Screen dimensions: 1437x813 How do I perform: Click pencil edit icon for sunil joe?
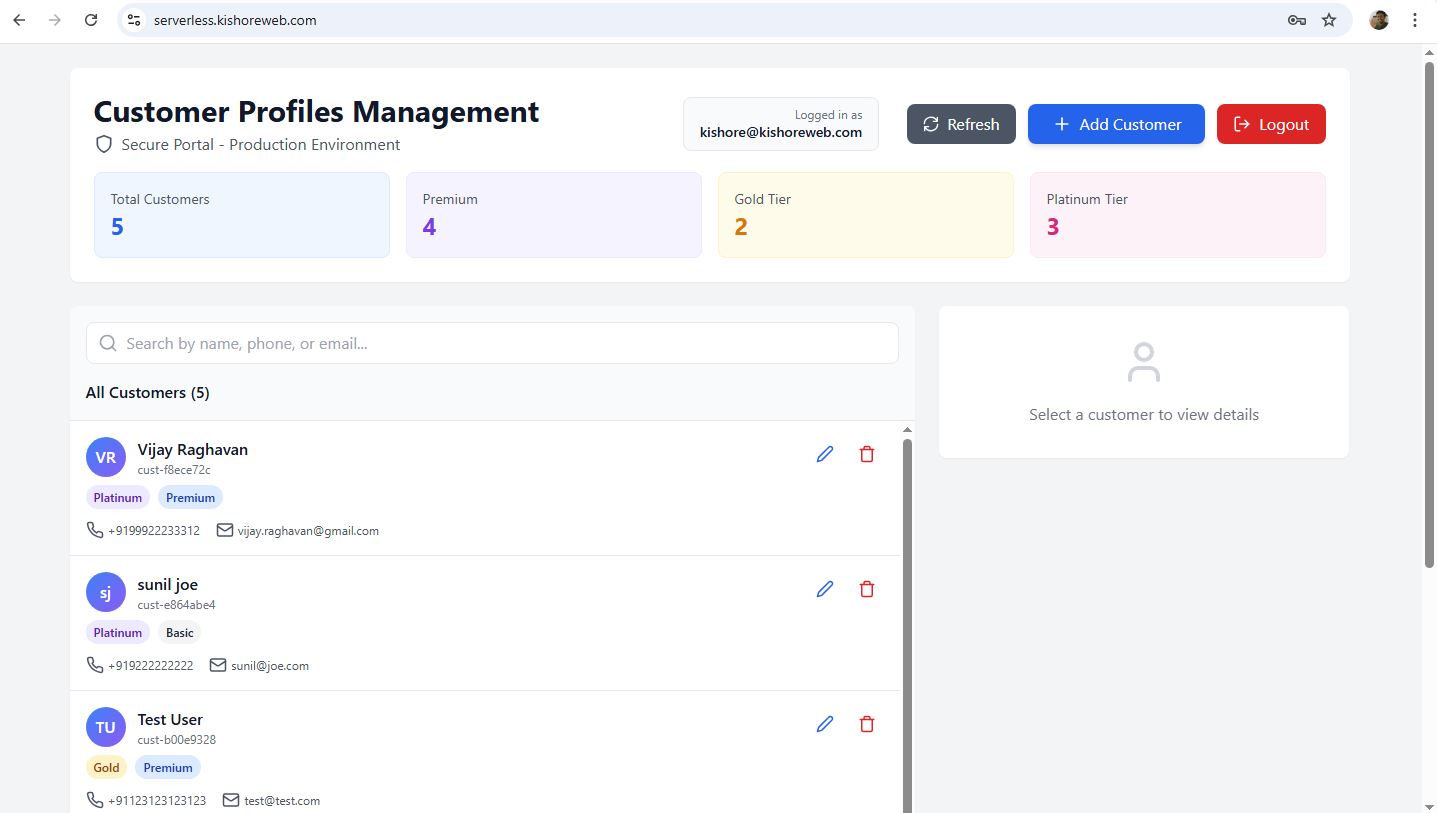tap(824, 589)
